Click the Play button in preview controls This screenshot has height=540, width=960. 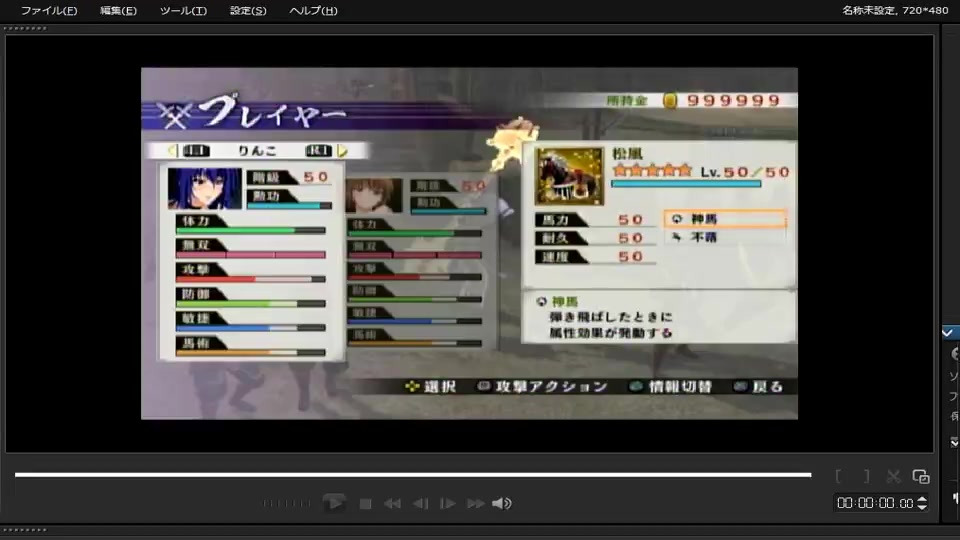pyautogui.click(x=334, y=503)
